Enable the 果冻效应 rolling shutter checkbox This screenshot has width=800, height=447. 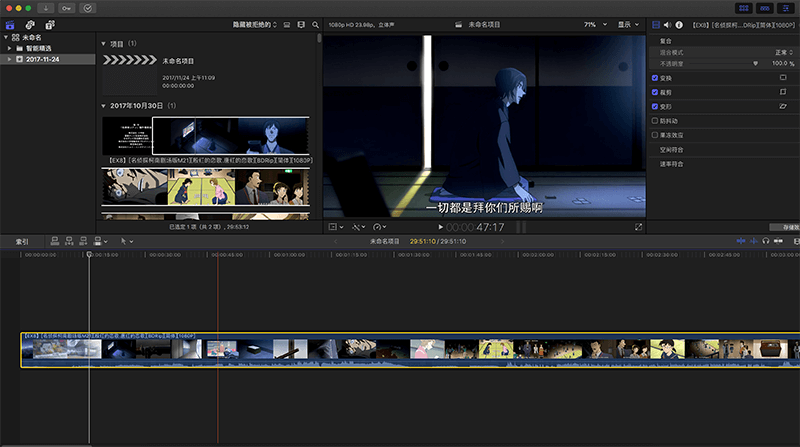pos(655,135)
